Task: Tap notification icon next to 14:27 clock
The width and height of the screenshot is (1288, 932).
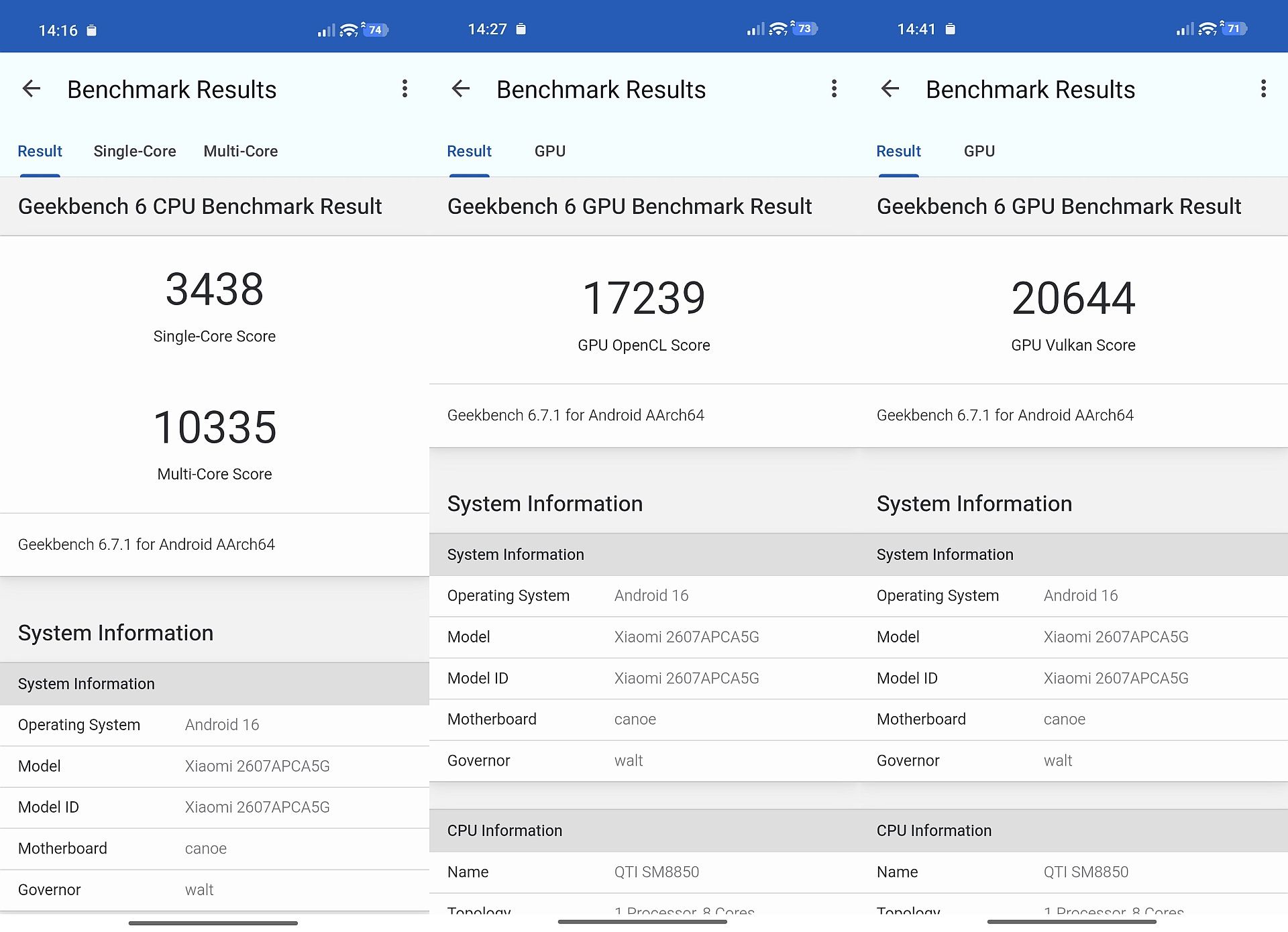Action: [521, 29]
